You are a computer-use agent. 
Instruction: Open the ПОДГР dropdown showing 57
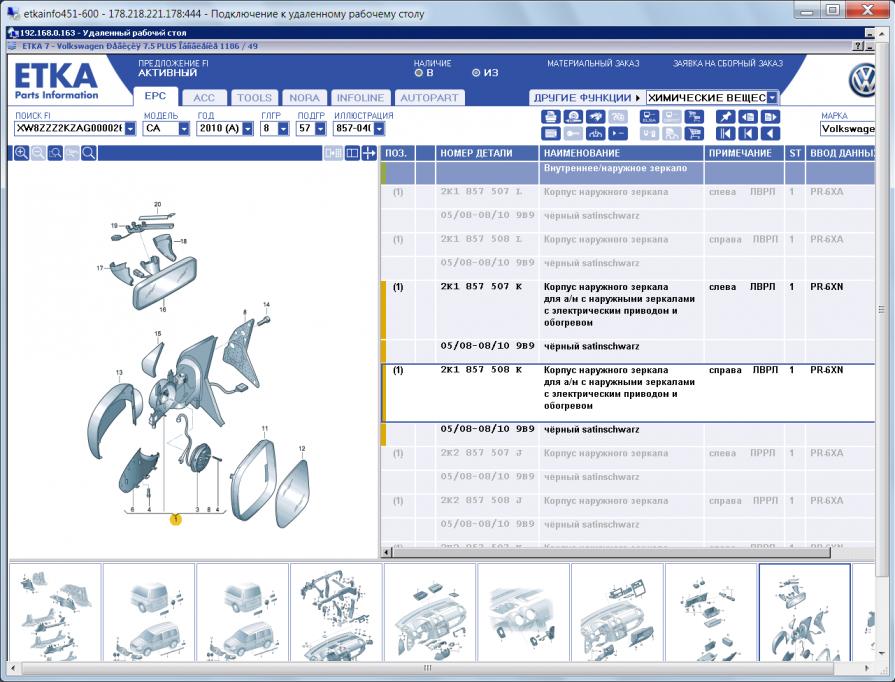coord(321,129)
